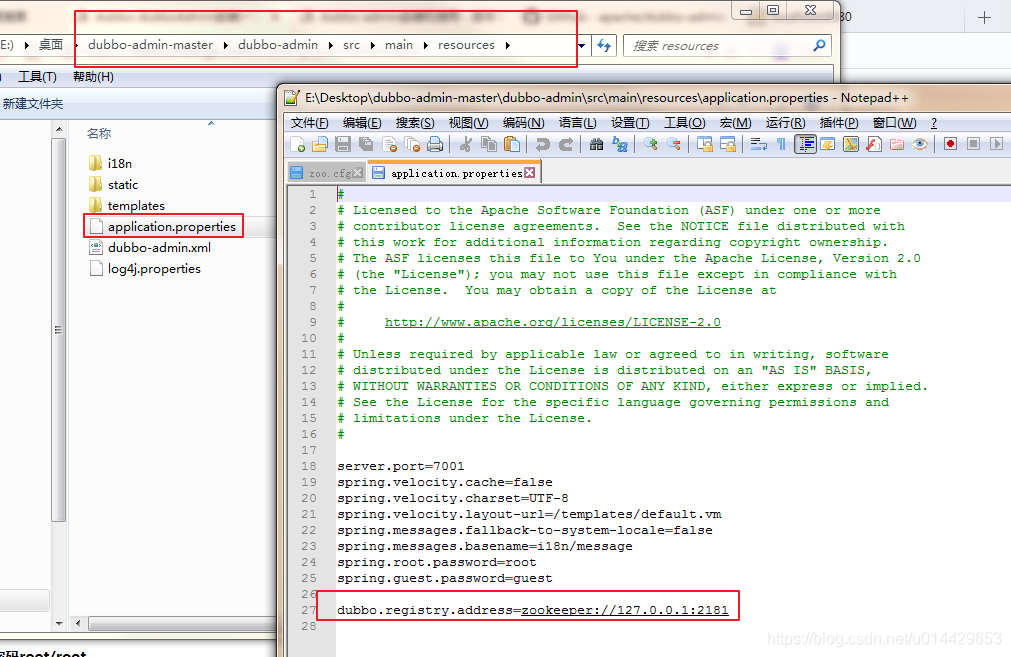Expand the arrow after dubbo-admin-master breadcrumb
Screen dimensions: 1011x657
point(226,45)
